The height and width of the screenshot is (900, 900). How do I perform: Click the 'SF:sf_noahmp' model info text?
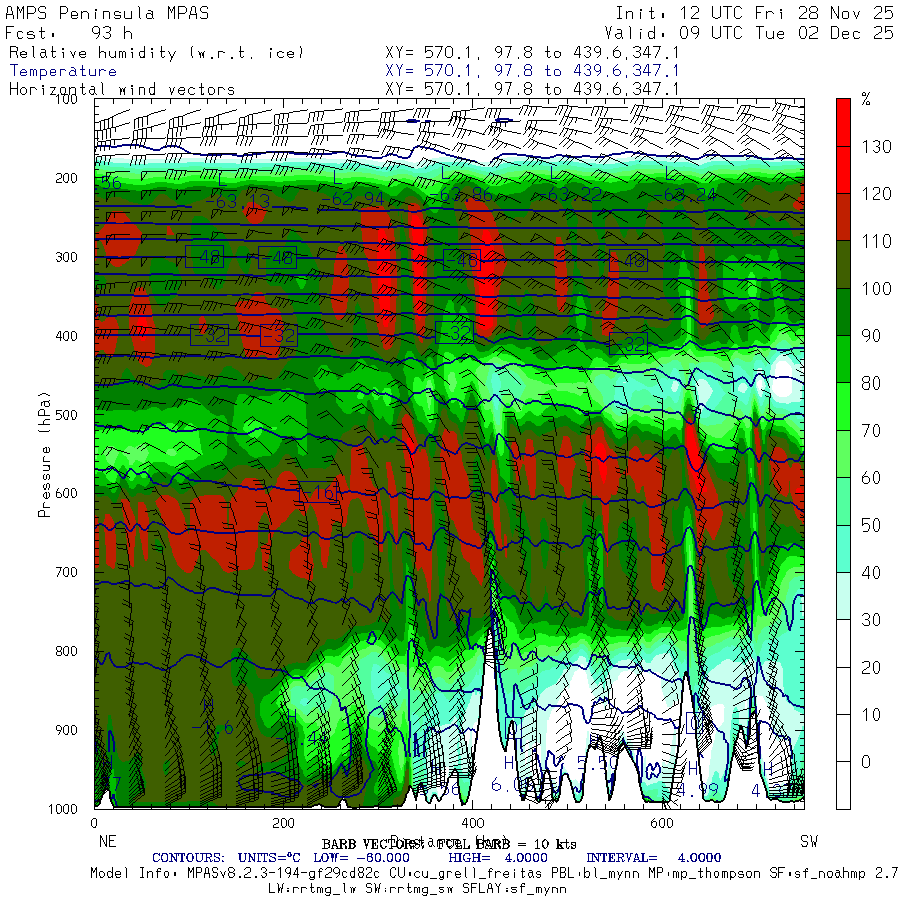(x=817, y=874)
